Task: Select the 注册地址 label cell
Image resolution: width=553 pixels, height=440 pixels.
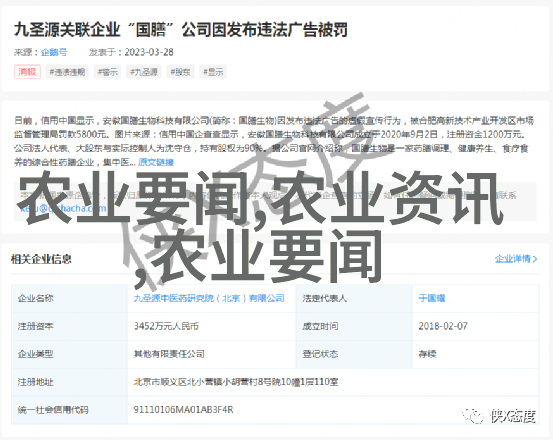Action: (x=69, y=382)
